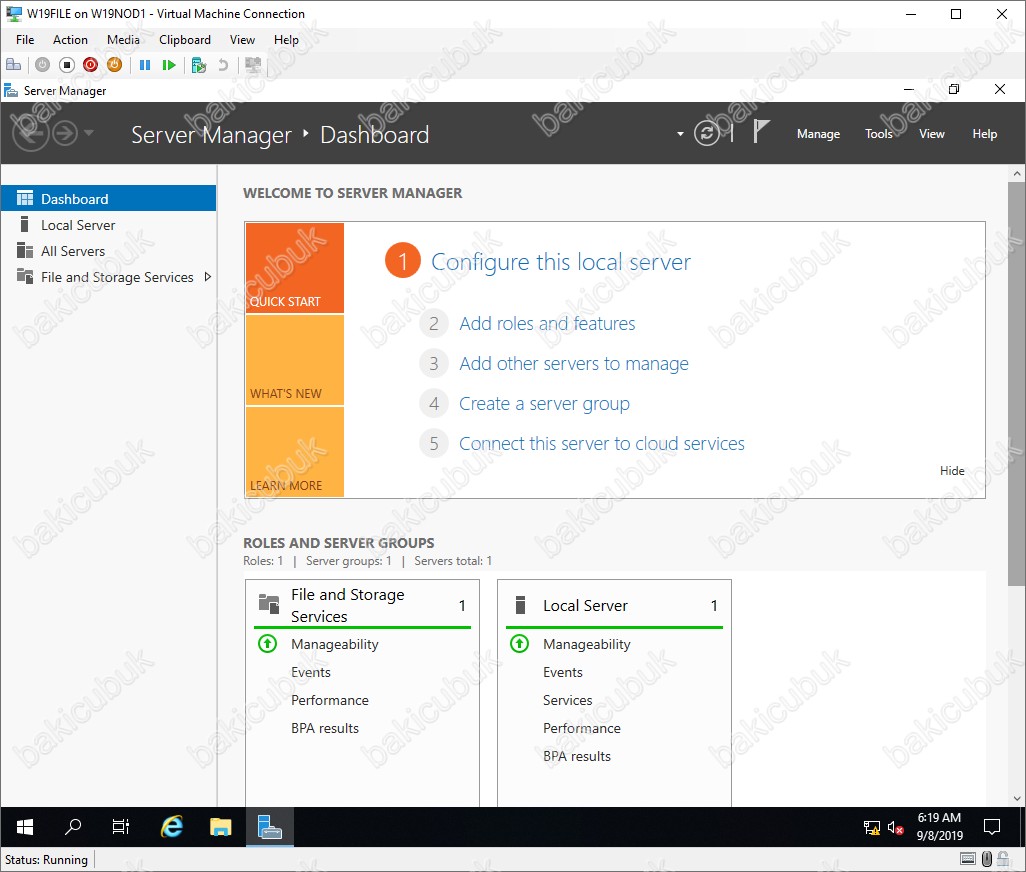This screenshot has width=1026, height=872.
Task: Open navigation history dropdown beside forward arrow
Action: [88, 133]
